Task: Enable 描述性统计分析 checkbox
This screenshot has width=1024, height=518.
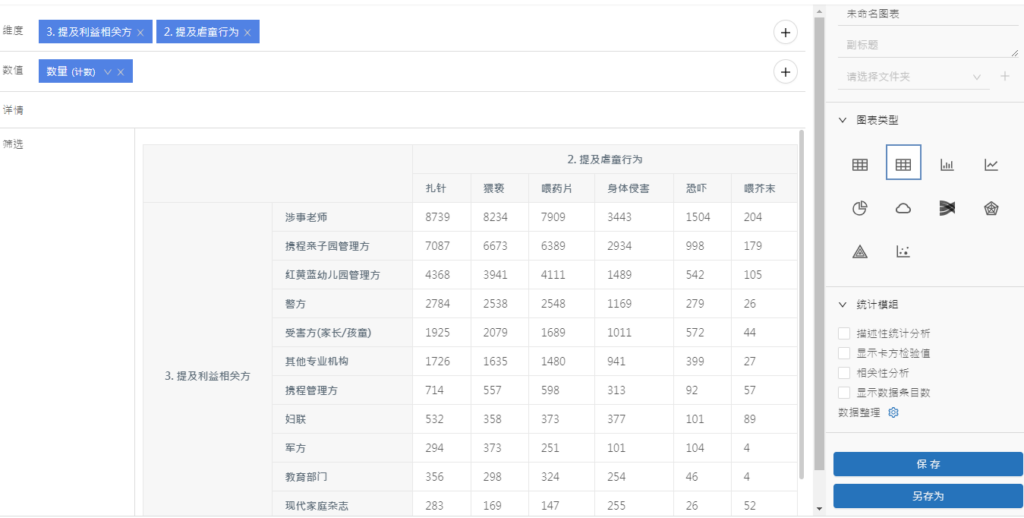Action: 845,333
